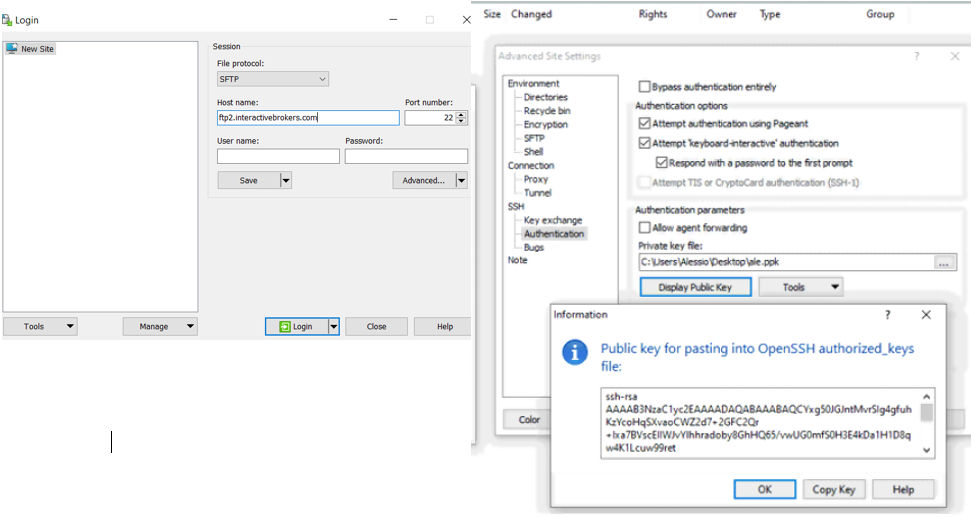
Task: Click the green Login button
Action: pos(296,326)
